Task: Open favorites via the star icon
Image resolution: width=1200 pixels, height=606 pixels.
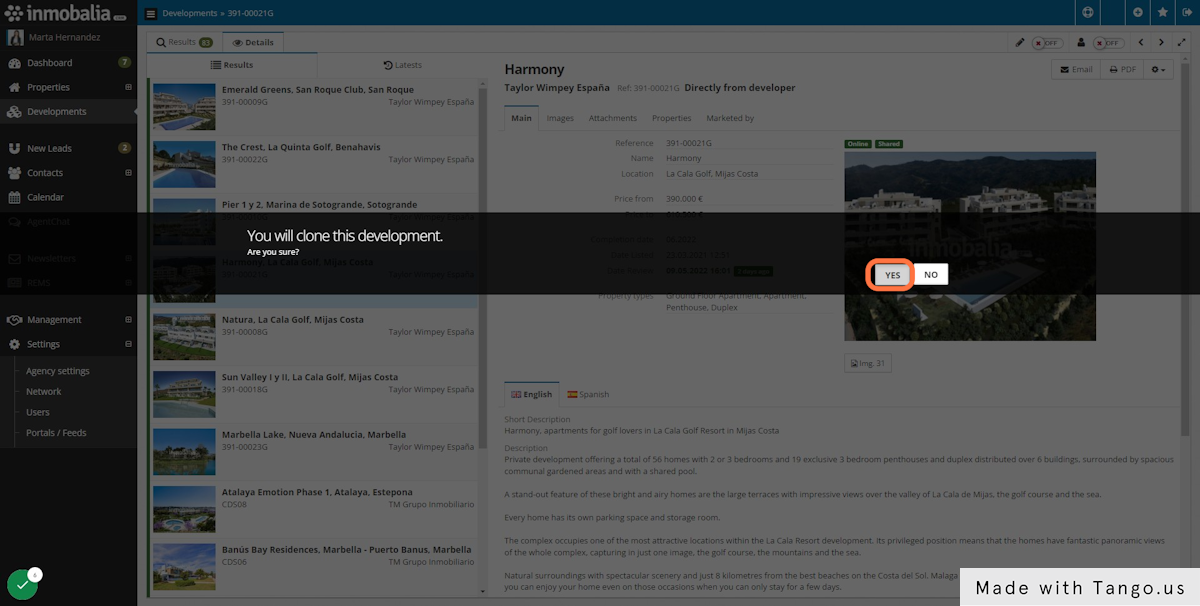Action: (1162, 13)
